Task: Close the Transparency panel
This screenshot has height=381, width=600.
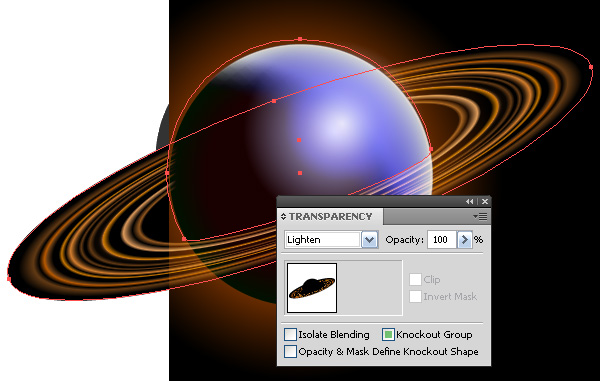Action: [485, 202]
